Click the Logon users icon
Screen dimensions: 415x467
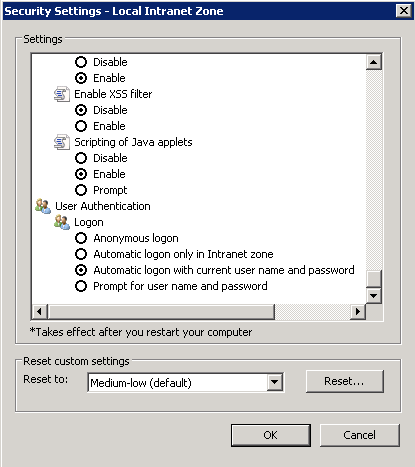(62, 222)
